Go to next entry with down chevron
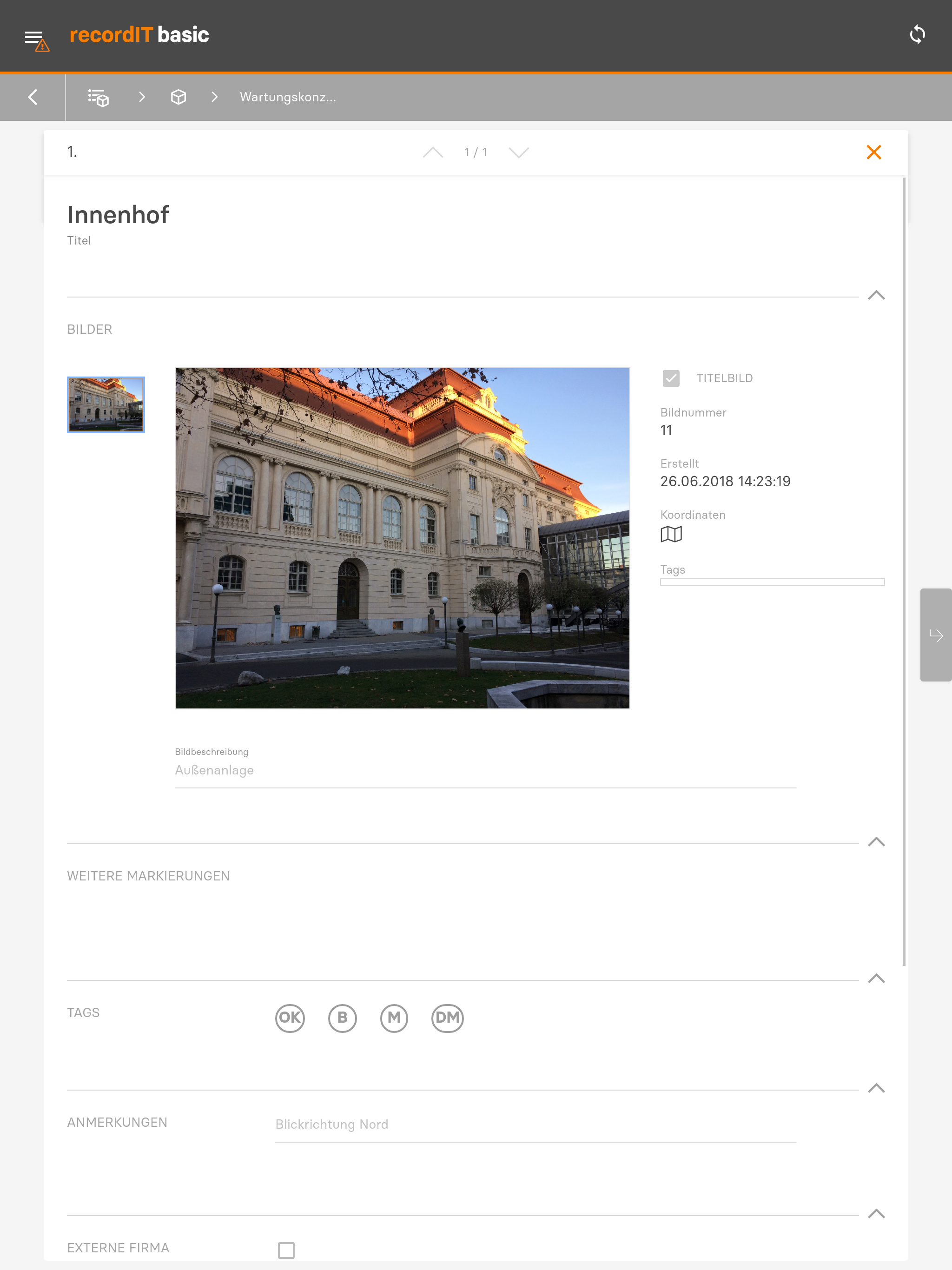This screenshot has width=952, height=1270. (518, 152)
